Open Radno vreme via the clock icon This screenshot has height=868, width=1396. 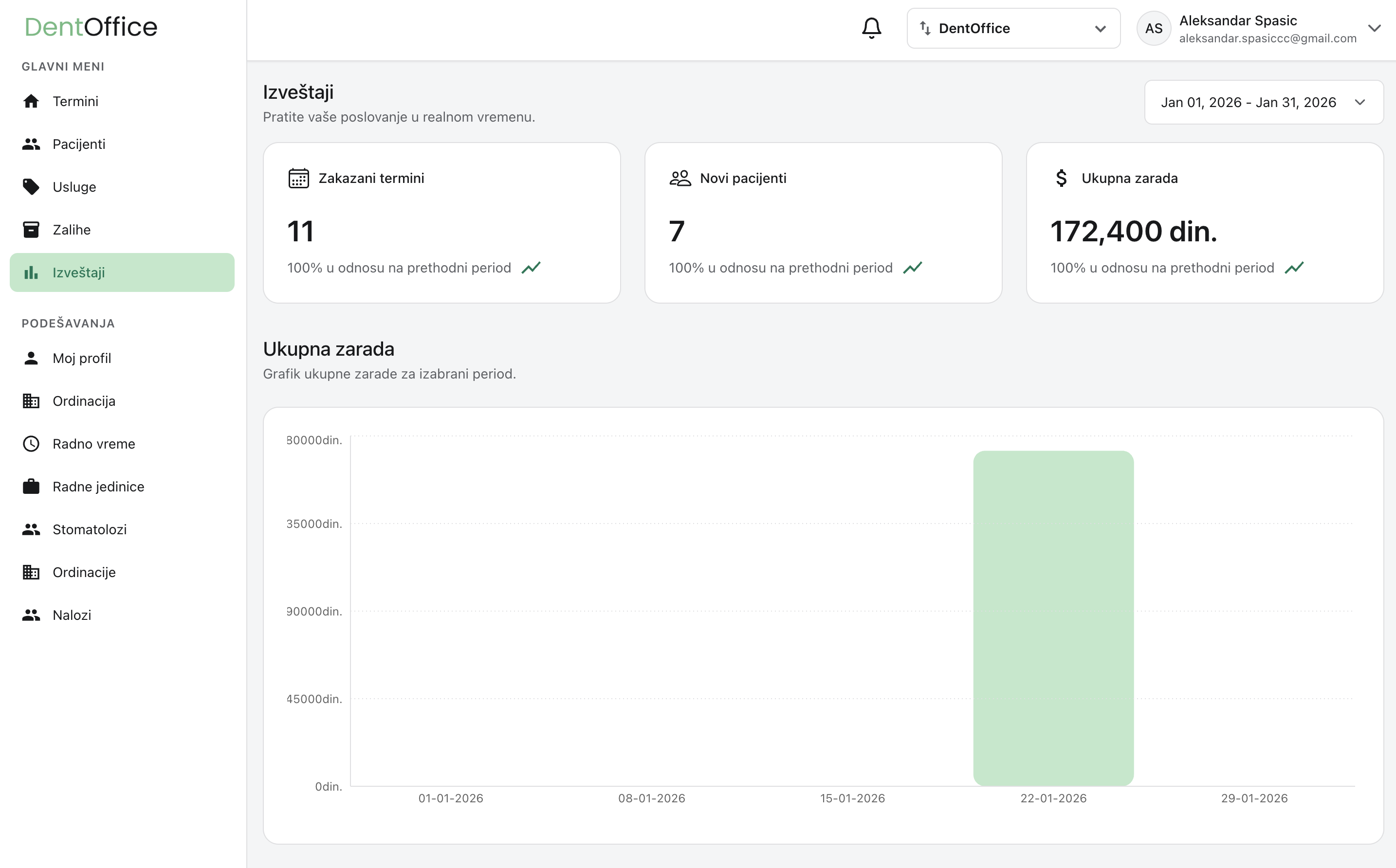31,443
